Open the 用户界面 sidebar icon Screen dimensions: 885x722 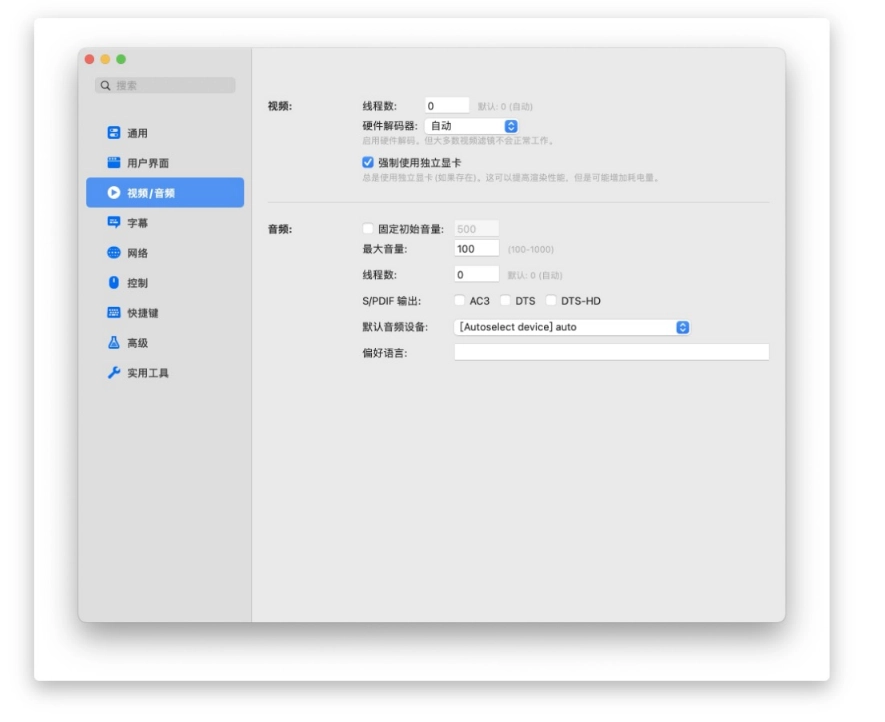(x=114, y=163)
